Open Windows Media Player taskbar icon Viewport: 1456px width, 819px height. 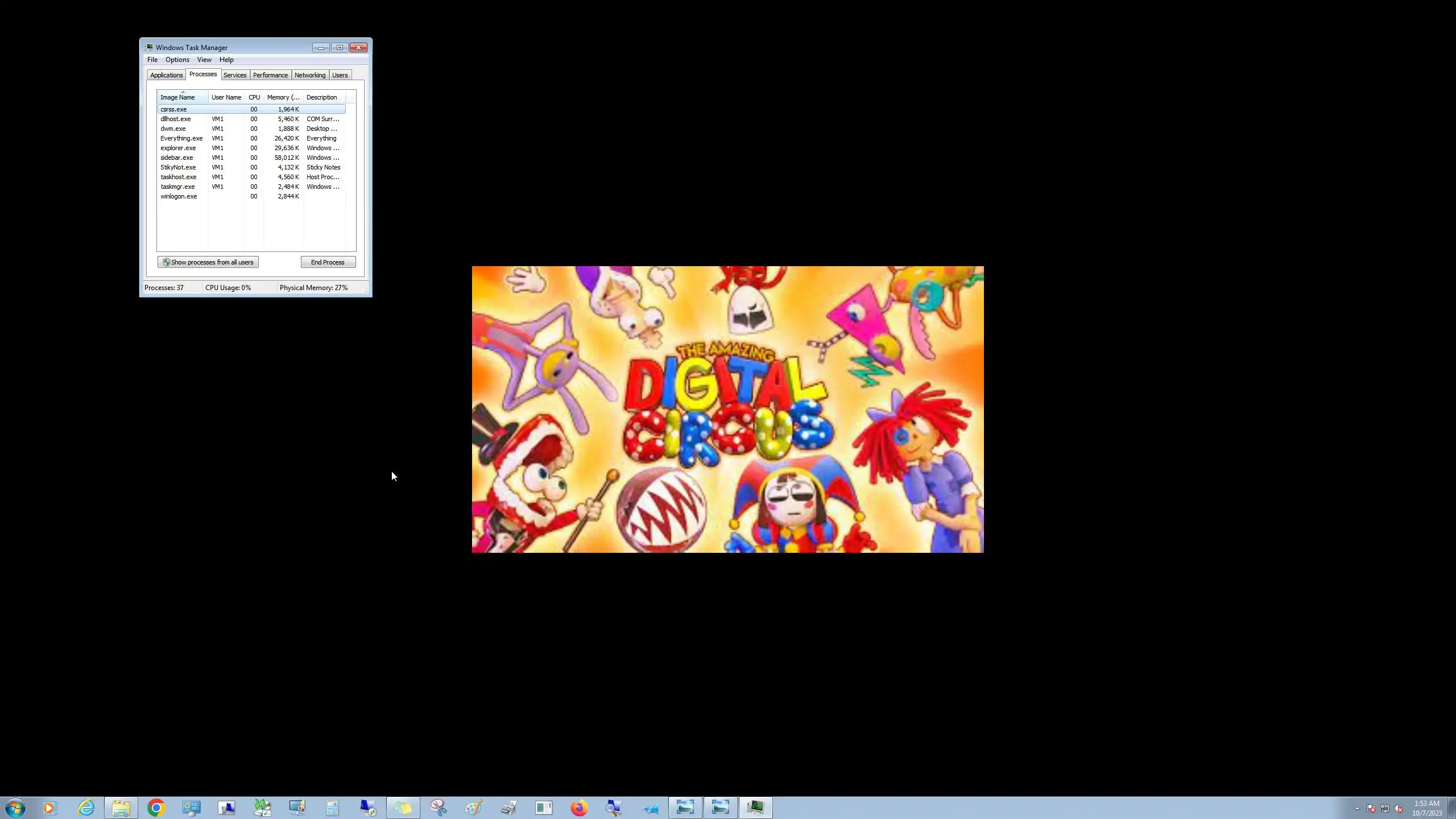50,808
